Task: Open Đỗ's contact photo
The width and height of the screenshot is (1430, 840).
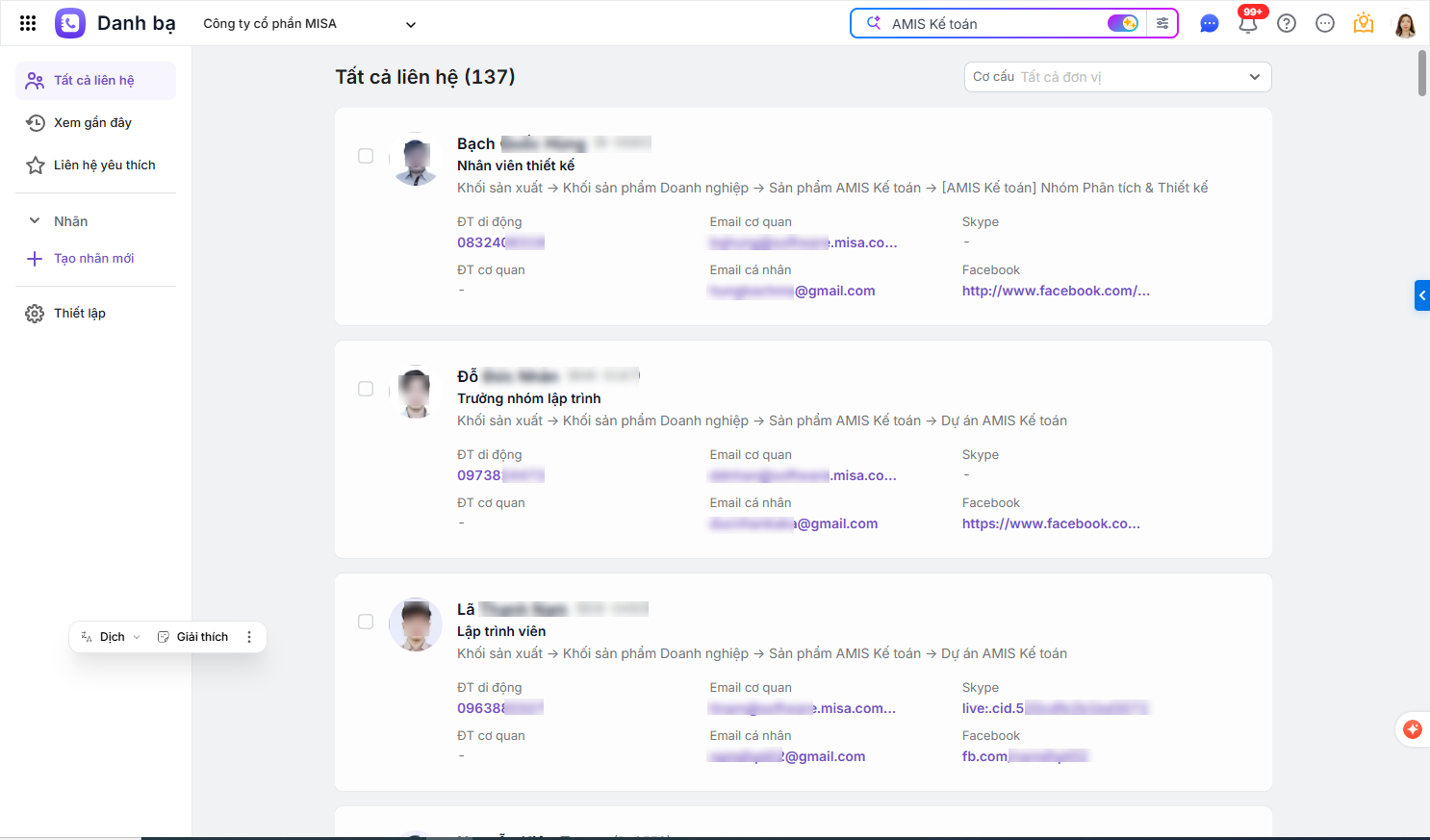Action: point(416,392)
